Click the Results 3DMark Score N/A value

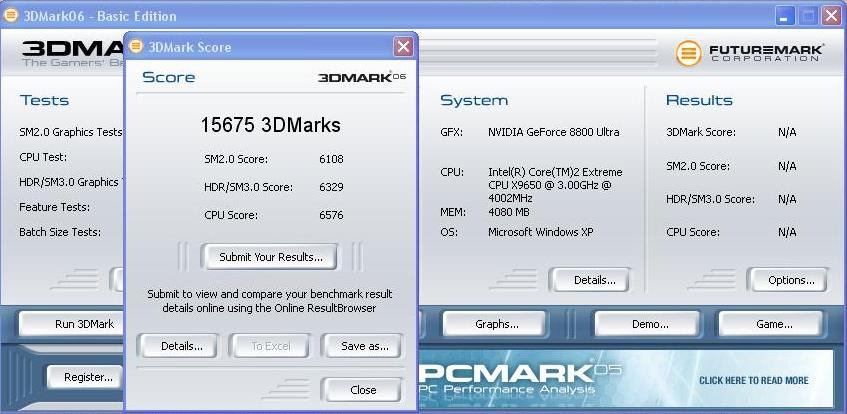pyautogui.click(x=787, y=132)
